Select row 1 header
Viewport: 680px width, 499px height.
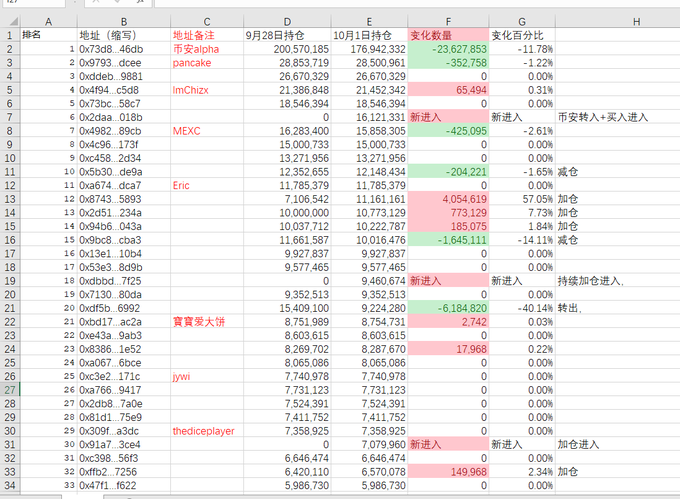coord(10,35)
